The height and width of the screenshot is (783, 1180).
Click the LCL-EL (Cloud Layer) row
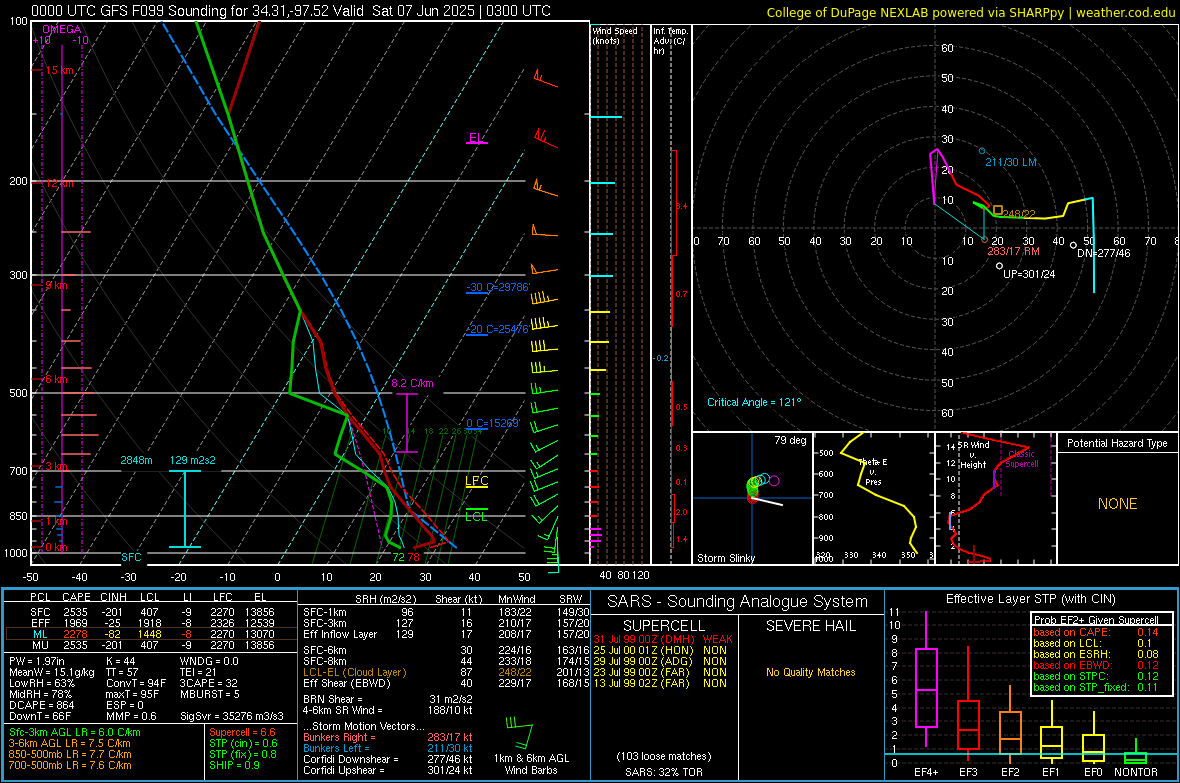point(446,672)
